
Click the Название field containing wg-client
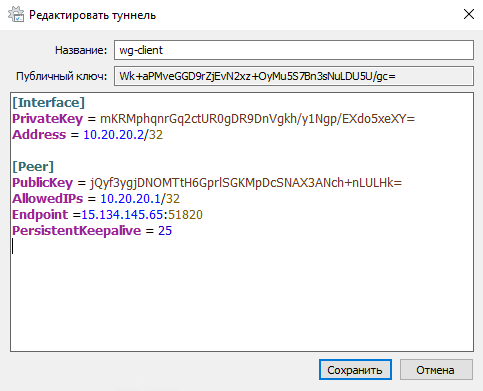click(294, 50)
